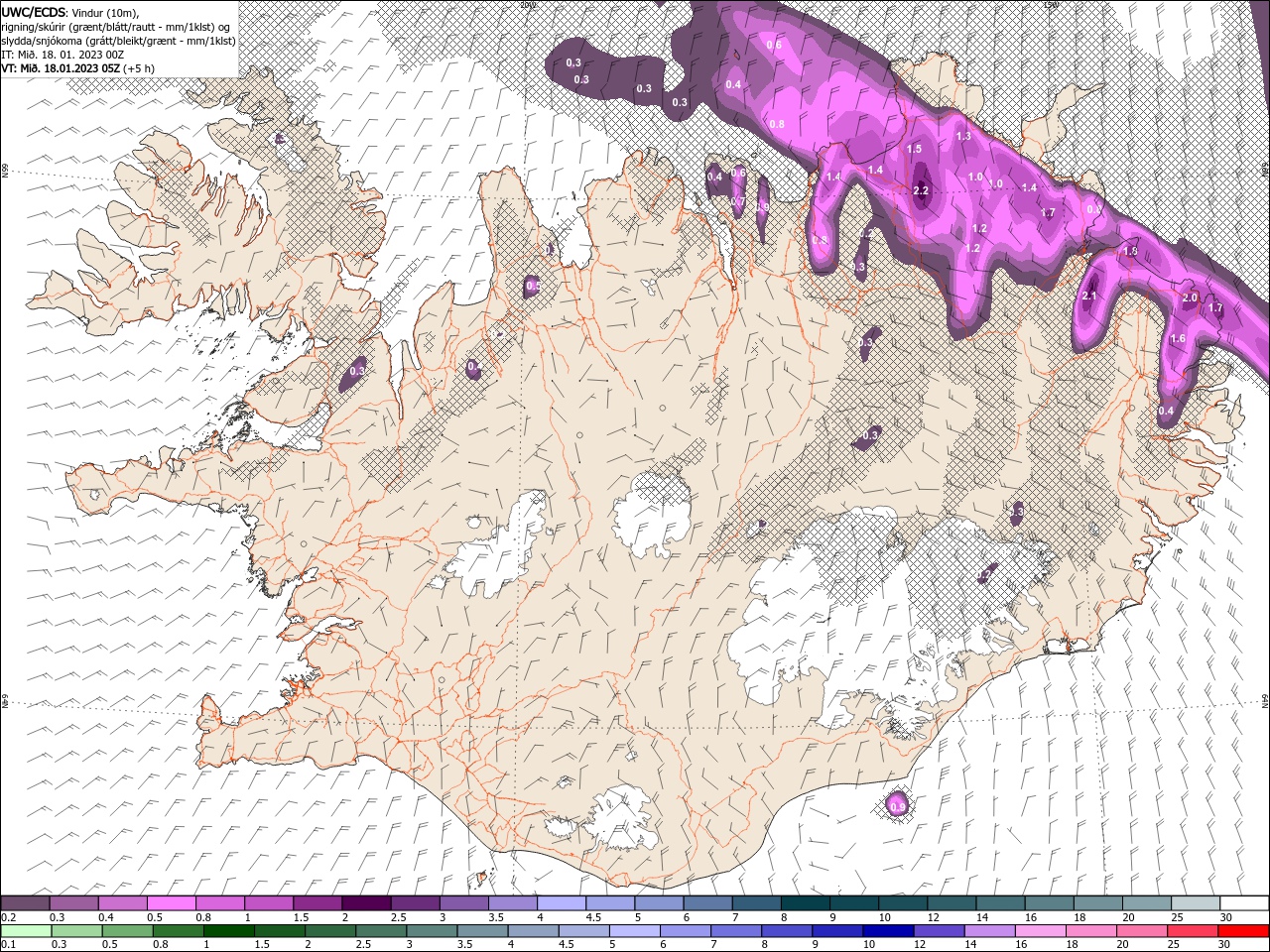
Task: Click the 7 label on the snow scale
Action: point(734,917)
